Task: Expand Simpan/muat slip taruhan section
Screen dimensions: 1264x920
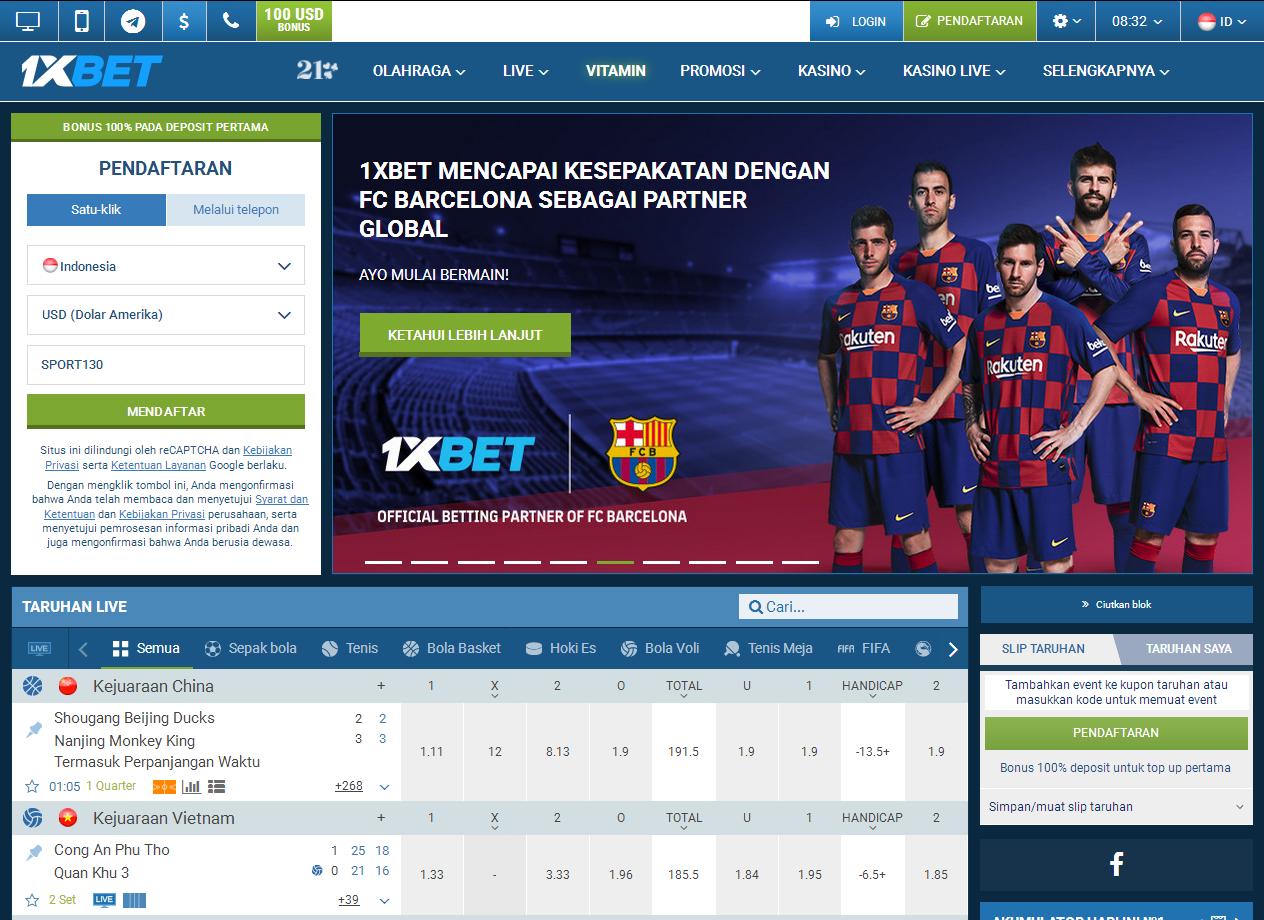Action: 1116,807
